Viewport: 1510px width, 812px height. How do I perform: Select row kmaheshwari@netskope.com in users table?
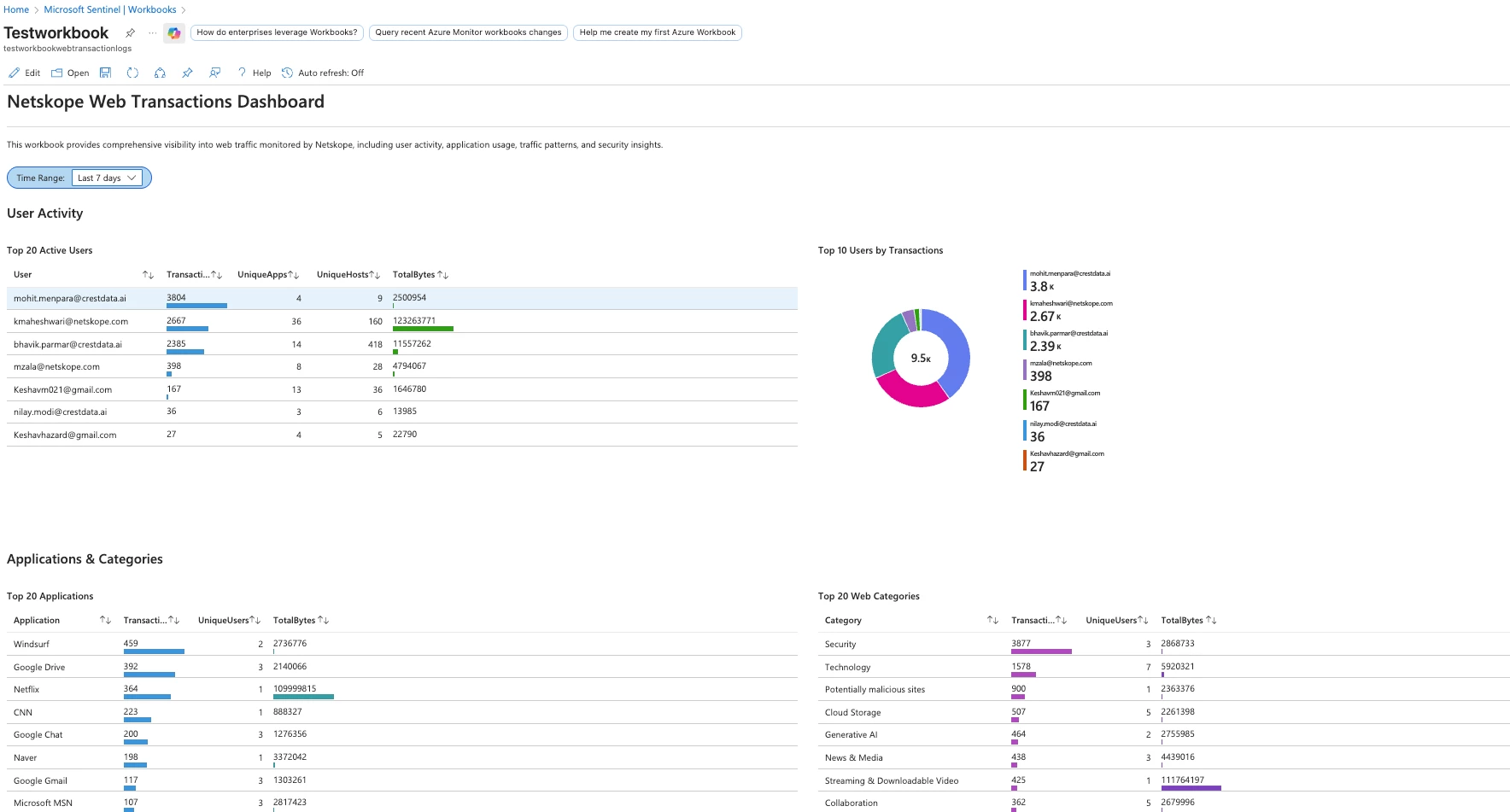coord(402,321)
